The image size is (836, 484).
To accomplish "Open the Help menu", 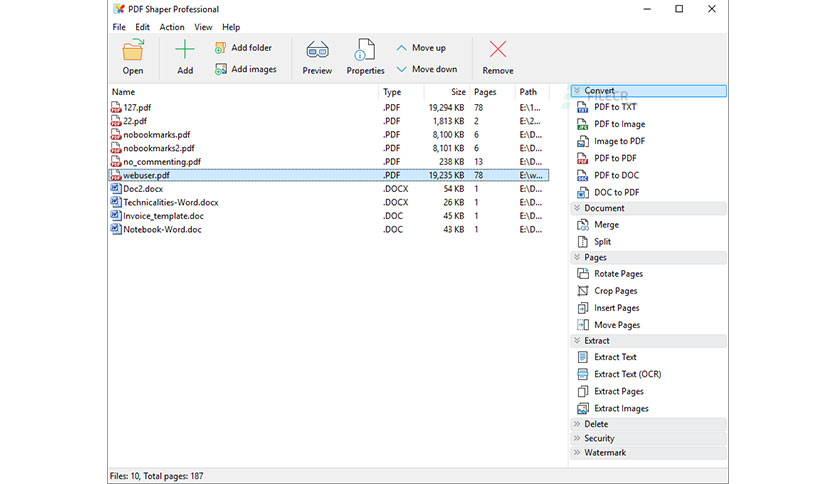I will 231,27.
